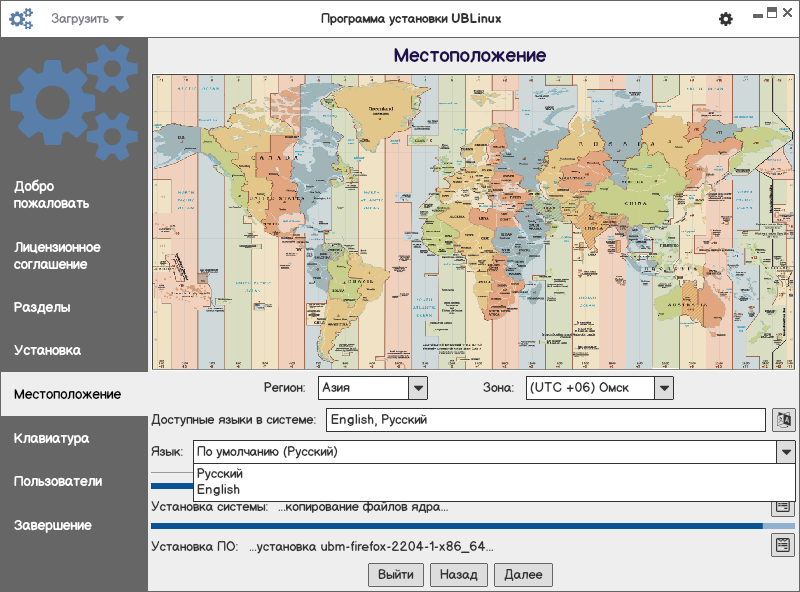
Task: Open the Загрузить dropdown menu
Action: point(88,19)
